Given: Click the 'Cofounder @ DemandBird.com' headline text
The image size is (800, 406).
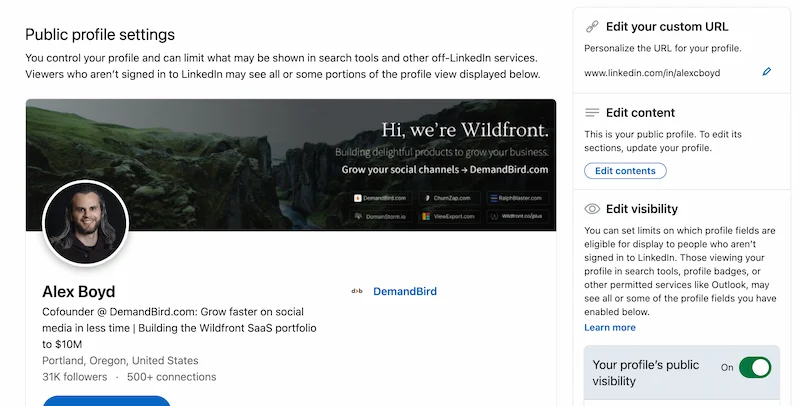Looking at the screenshot, I should pos(179,328).
